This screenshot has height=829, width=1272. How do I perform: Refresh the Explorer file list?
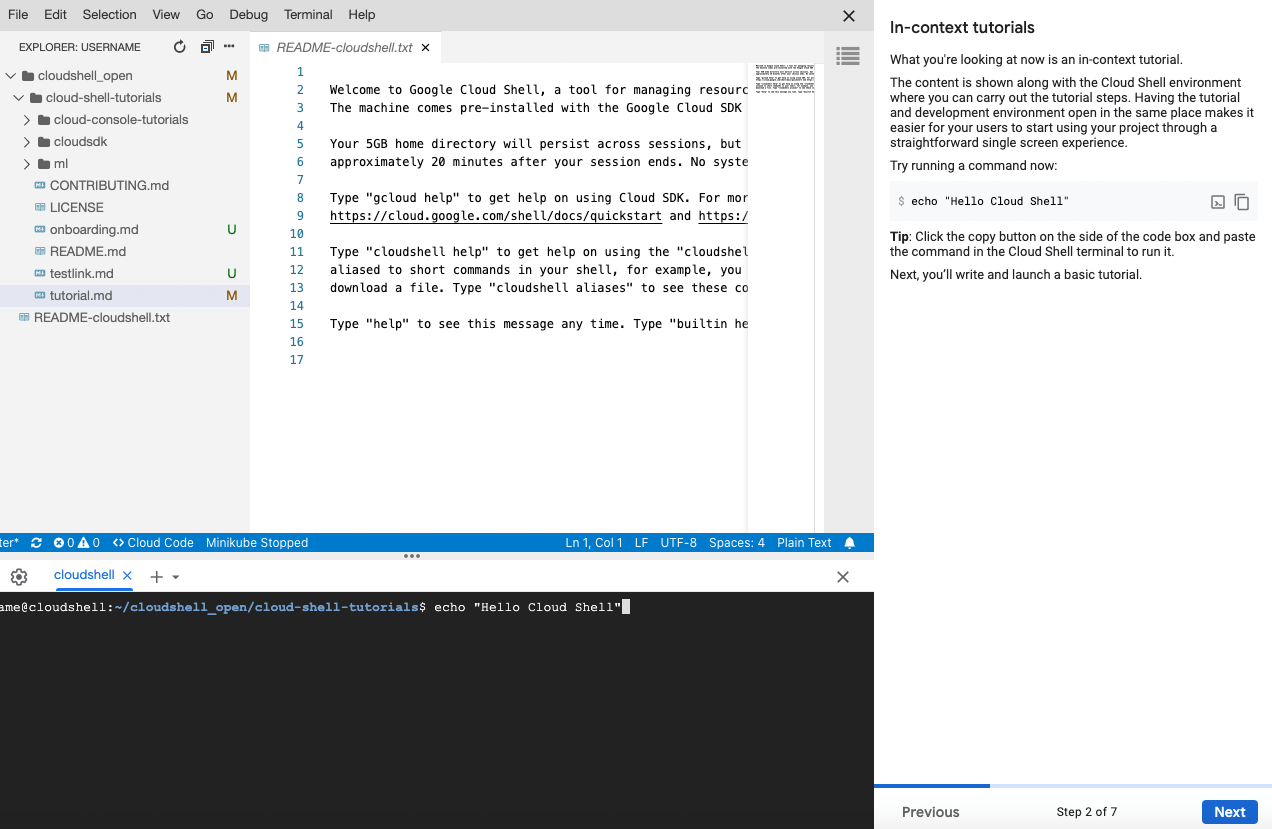point(179,46)
